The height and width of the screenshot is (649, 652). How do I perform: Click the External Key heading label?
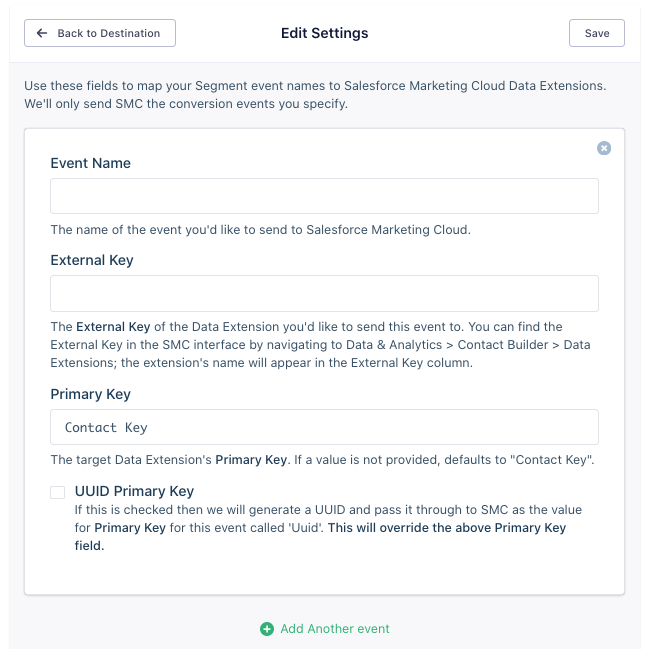click(x=92, y=260)
